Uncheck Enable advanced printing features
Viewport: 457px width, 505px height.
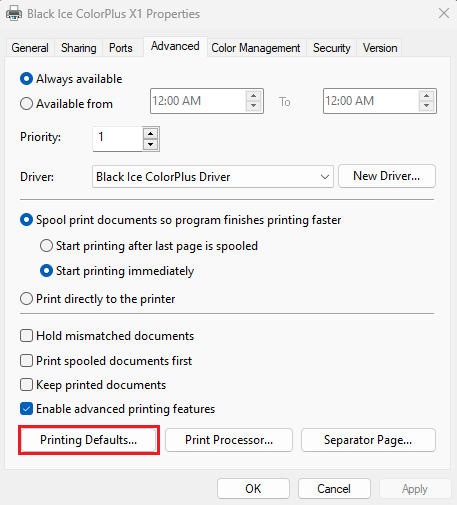tap(26, 409)
